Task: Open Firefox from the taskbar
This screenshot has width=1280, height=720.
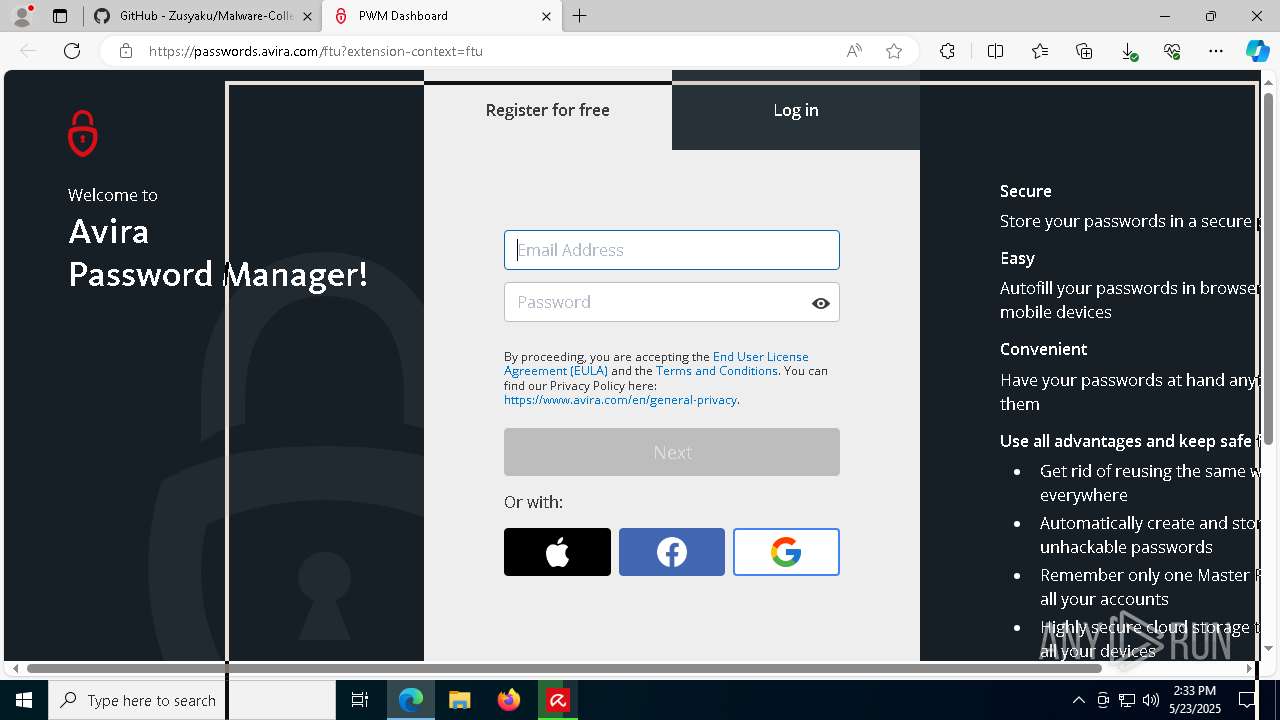Action: (x=509, y=700)
